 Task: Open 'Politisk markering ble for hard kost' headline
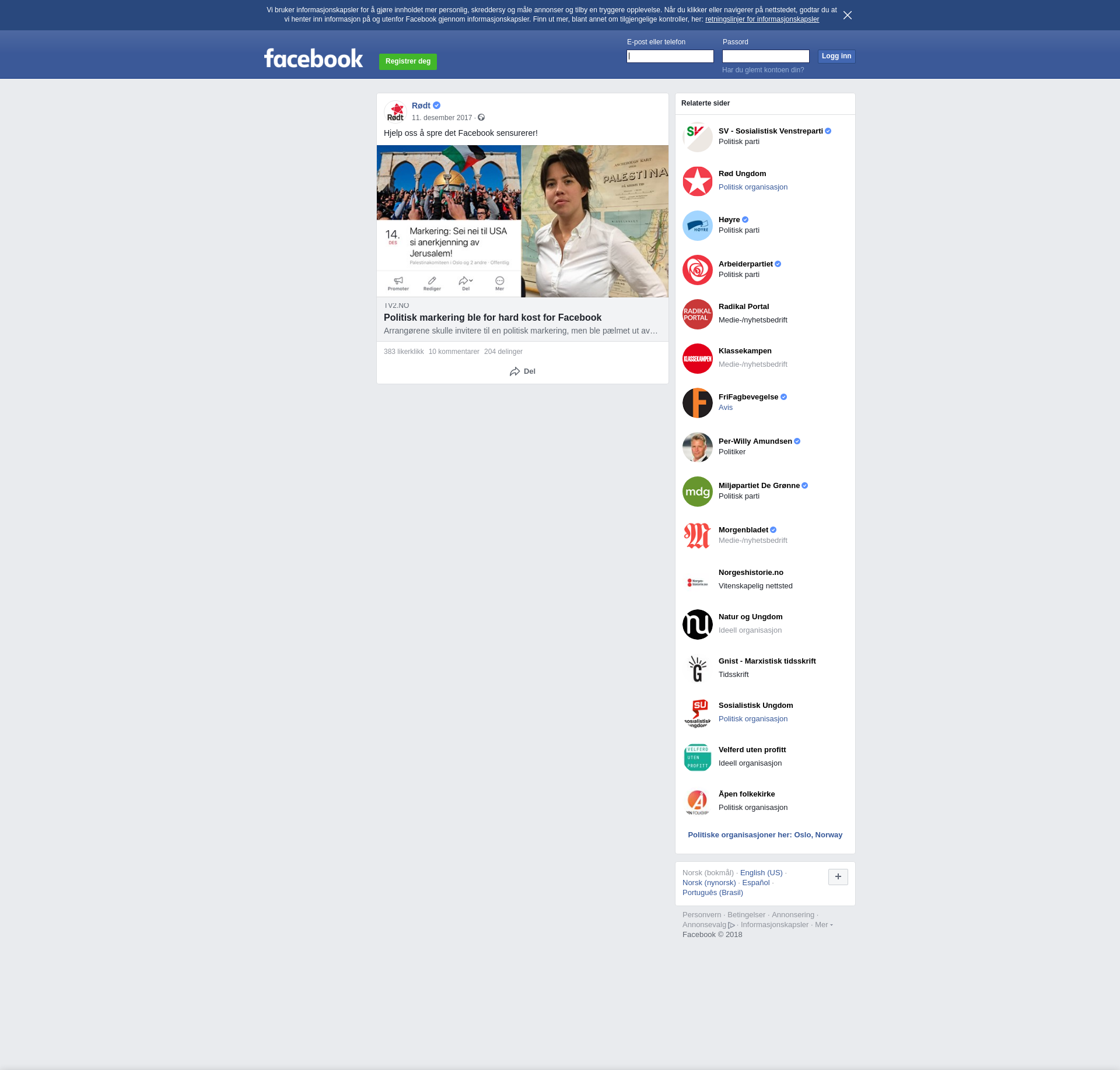pos(492,318)
